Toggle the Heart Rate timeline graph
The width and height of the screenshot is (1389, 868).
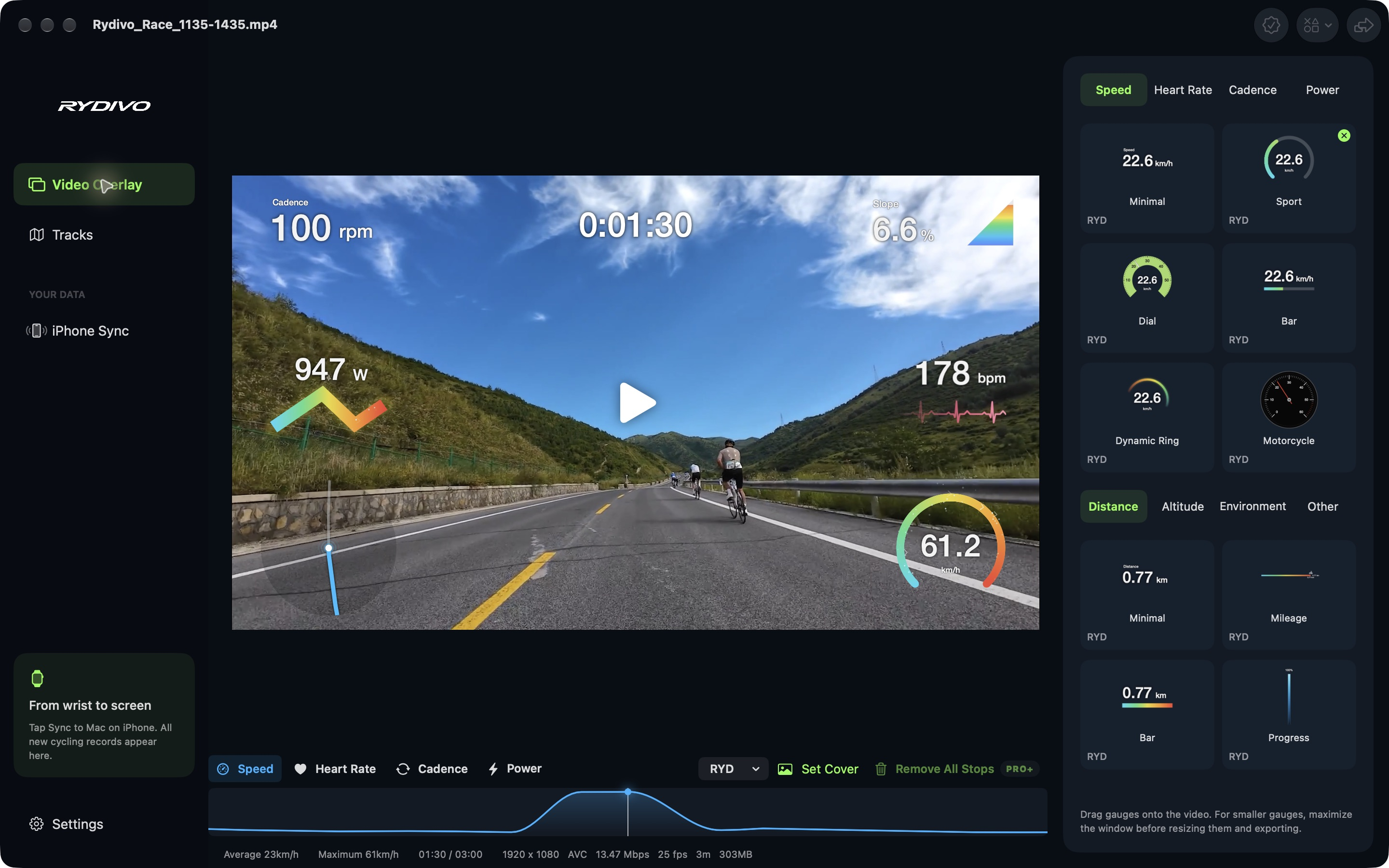click(x=335, y=769)
